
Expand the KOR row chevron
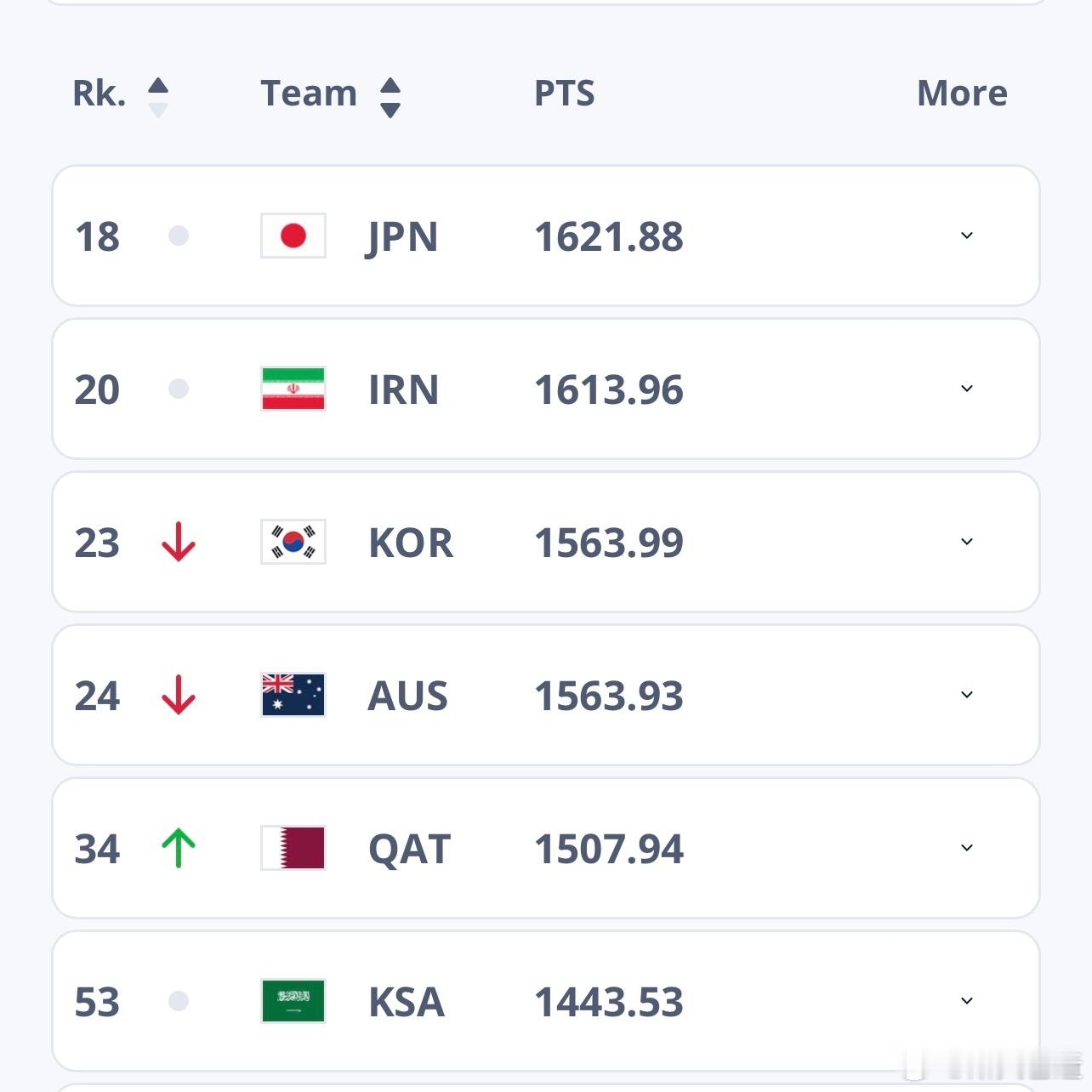967,542
